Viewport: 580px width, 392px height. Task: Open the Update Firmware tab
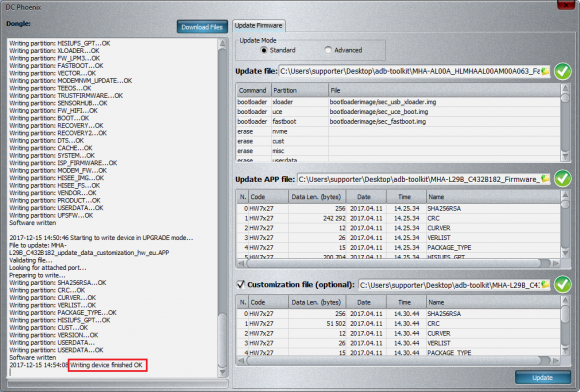pyautogui.click(x=259, y=26)
